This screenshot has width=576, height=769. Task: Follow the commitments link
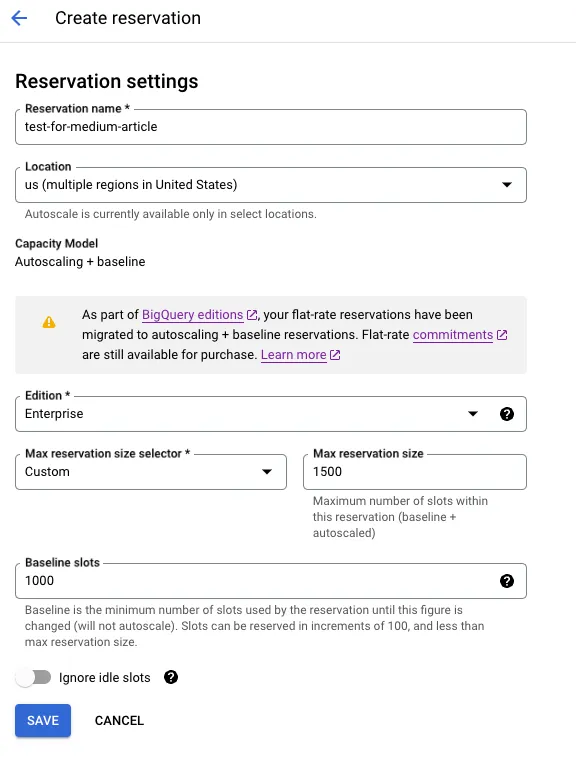(452, 335)
